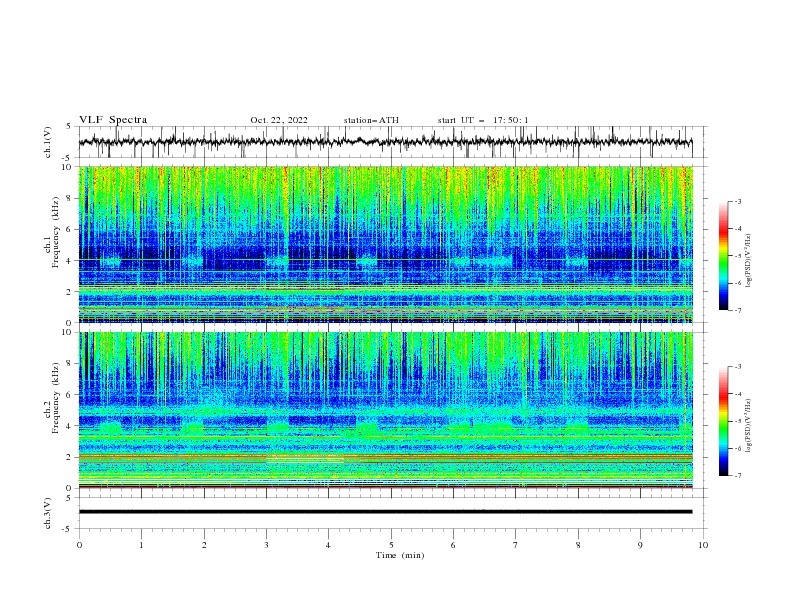Click time axis tick label "9" minutes
The height and width of the screenshot is (612, 792).
pos(640,545)
